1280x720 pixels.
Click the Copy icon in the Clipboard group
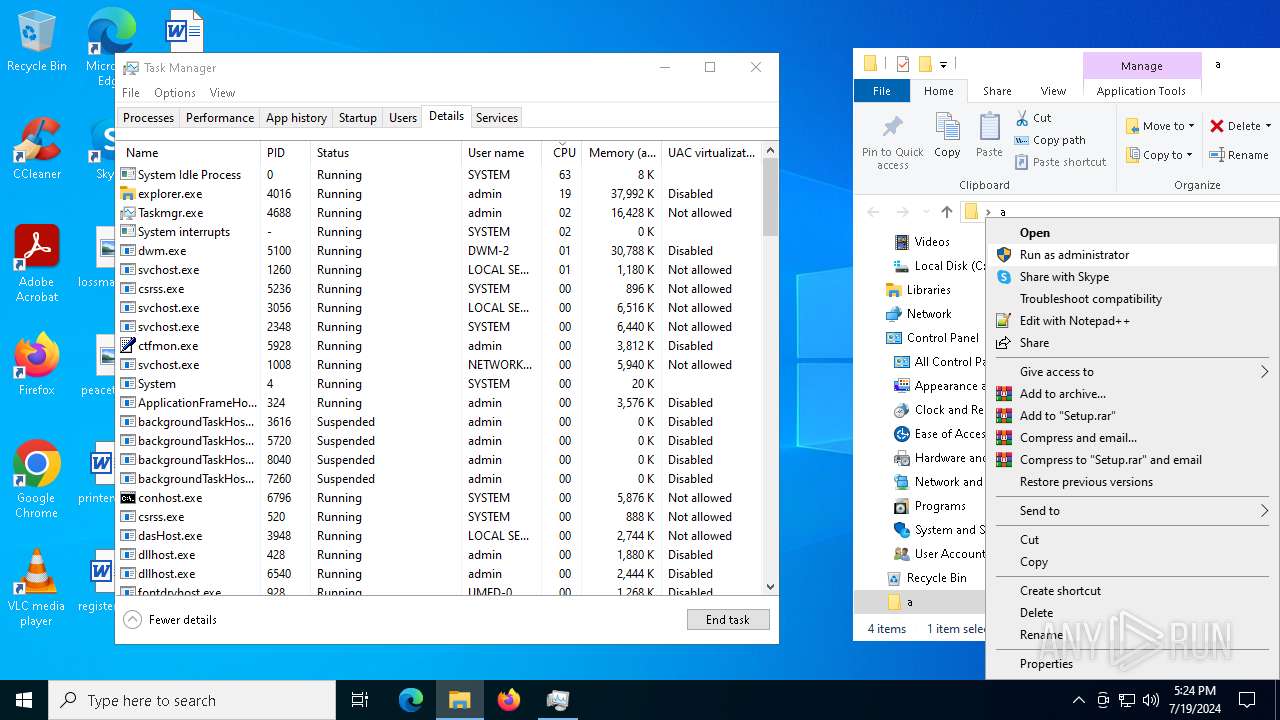point(947,128)
